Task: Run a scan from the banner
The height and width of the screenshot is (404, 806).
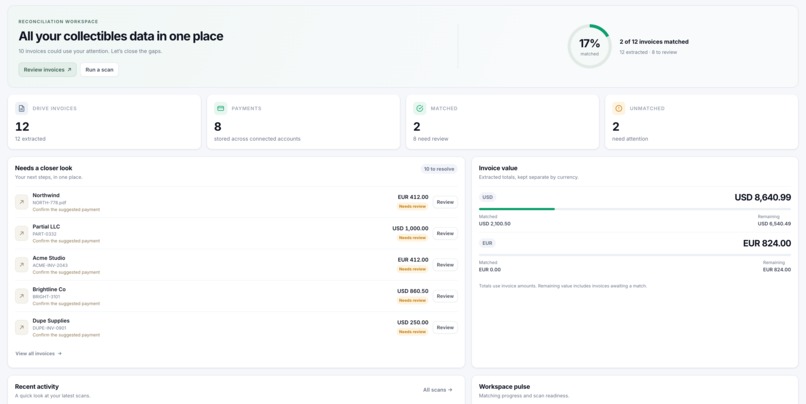Action: (99, 69)
